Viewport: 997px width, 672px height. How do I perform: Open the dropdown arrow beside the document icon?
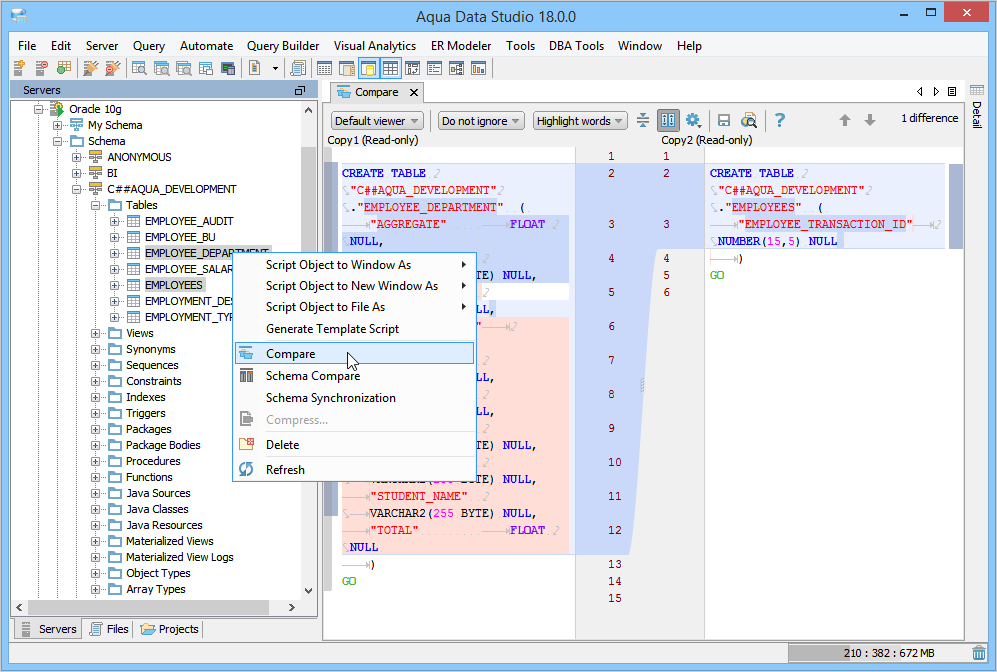tap(275, 68)
